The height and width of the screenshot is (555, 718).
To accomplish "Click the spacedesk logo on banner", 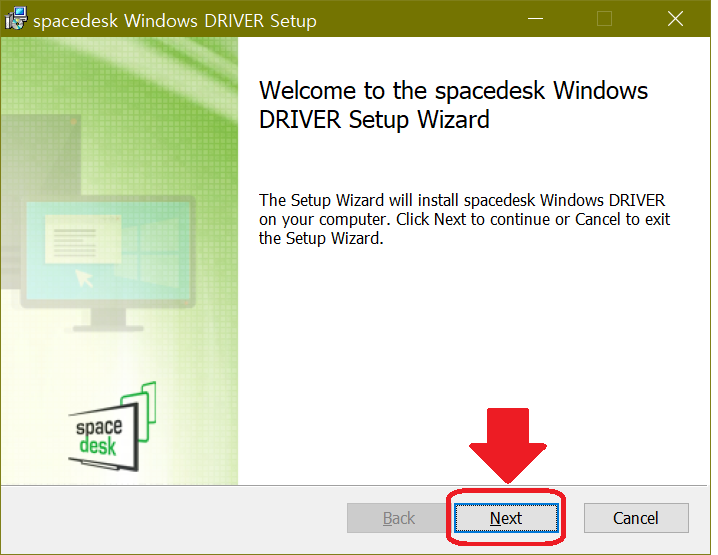I will click(x=113, y=427).
